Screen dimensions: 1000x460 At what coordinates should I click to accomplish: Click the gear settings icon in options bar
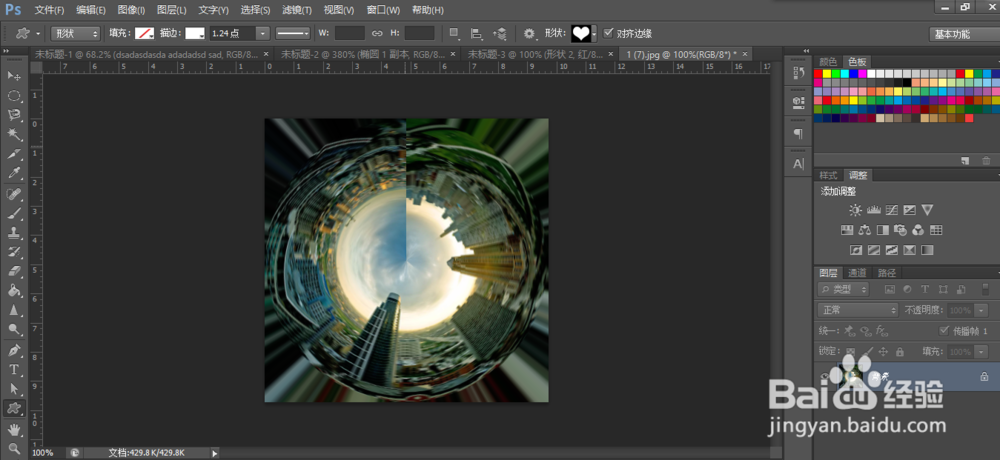point(529,33)
